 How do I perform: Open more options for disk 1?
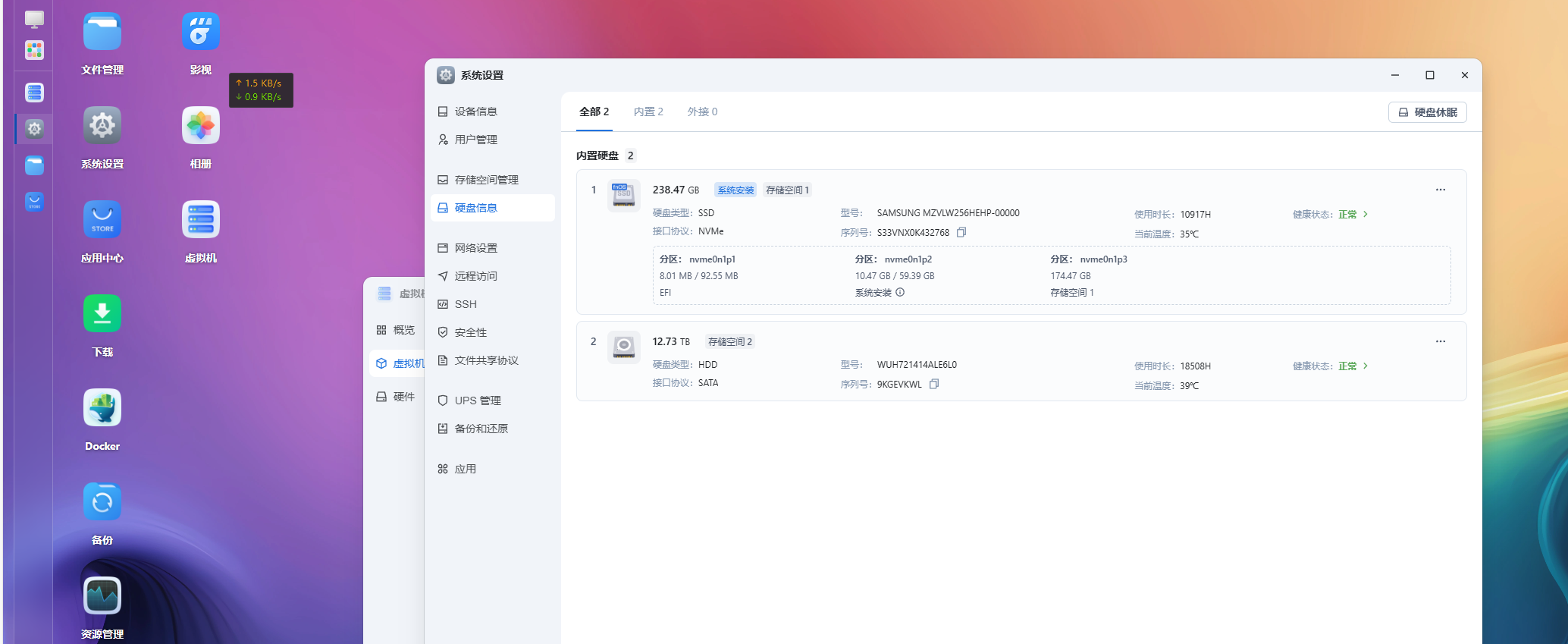(x=1440, y=190)
